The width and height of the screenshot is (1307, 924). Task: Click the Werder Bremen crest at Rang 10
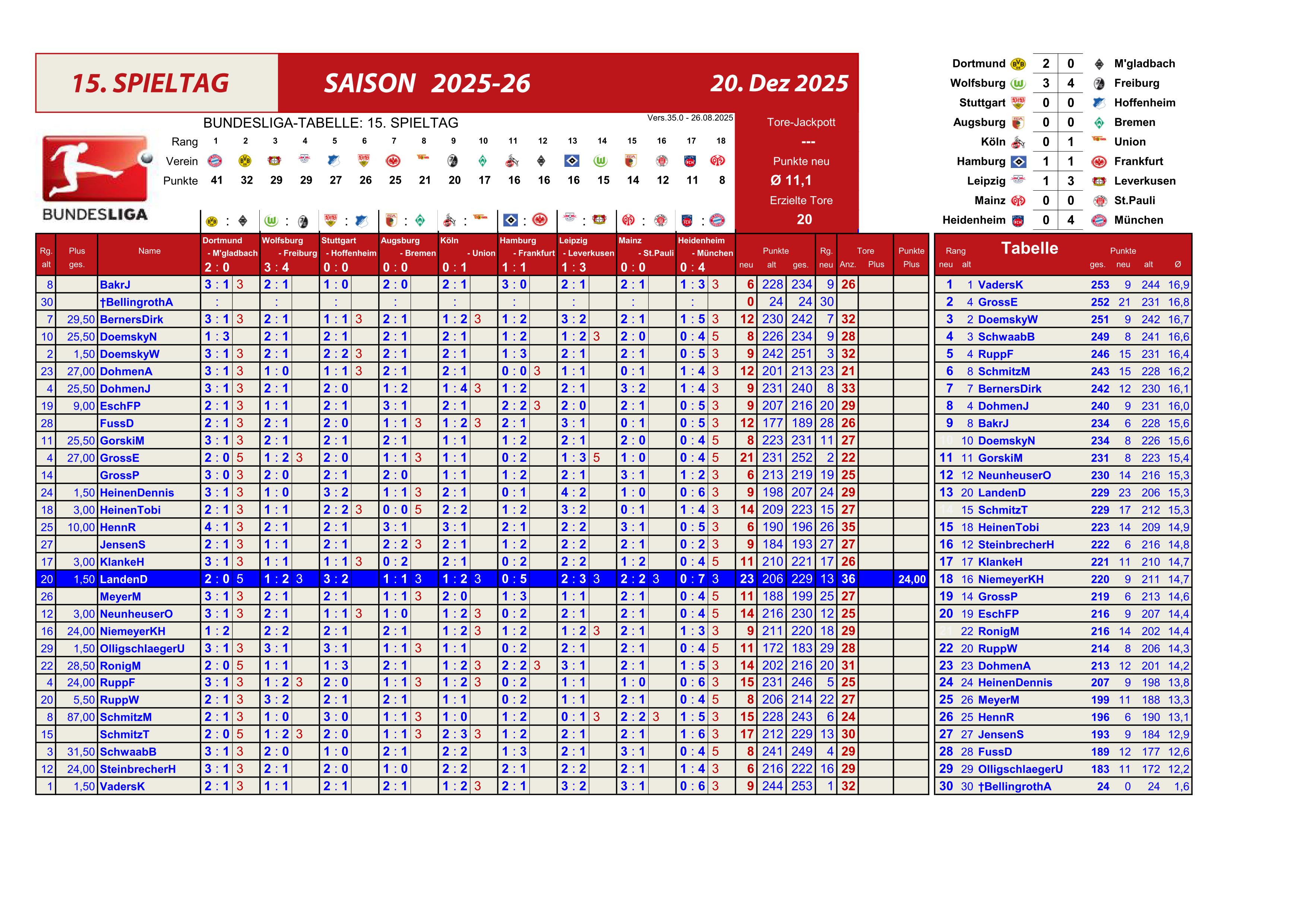coord(483,161)
